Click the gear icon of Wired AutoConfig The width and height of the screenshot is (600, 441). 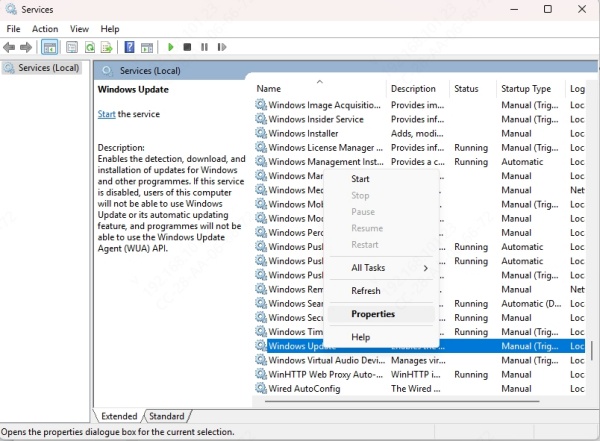point(261,388)
